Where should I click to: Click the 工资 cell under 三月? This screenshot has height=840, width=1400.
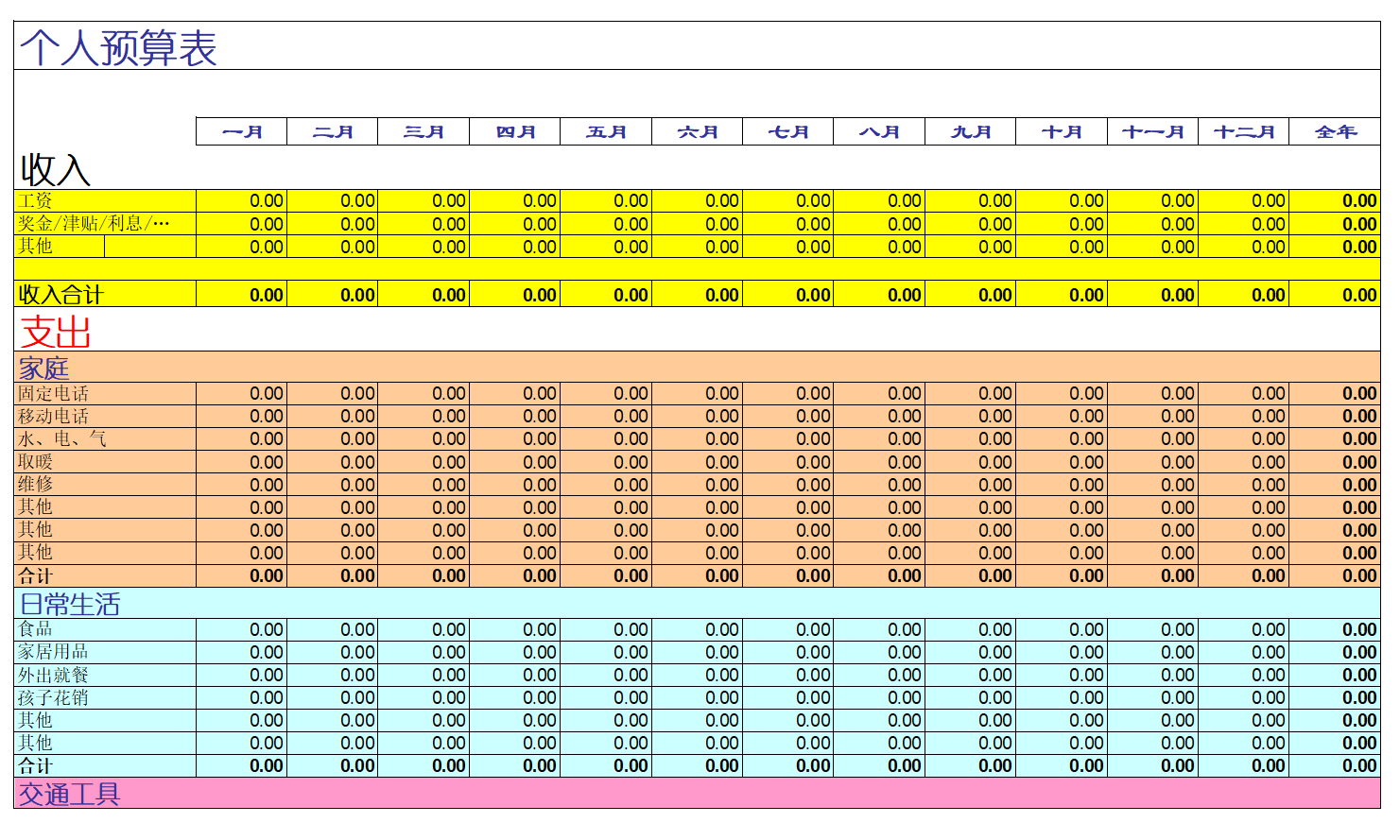pos(424,200)
